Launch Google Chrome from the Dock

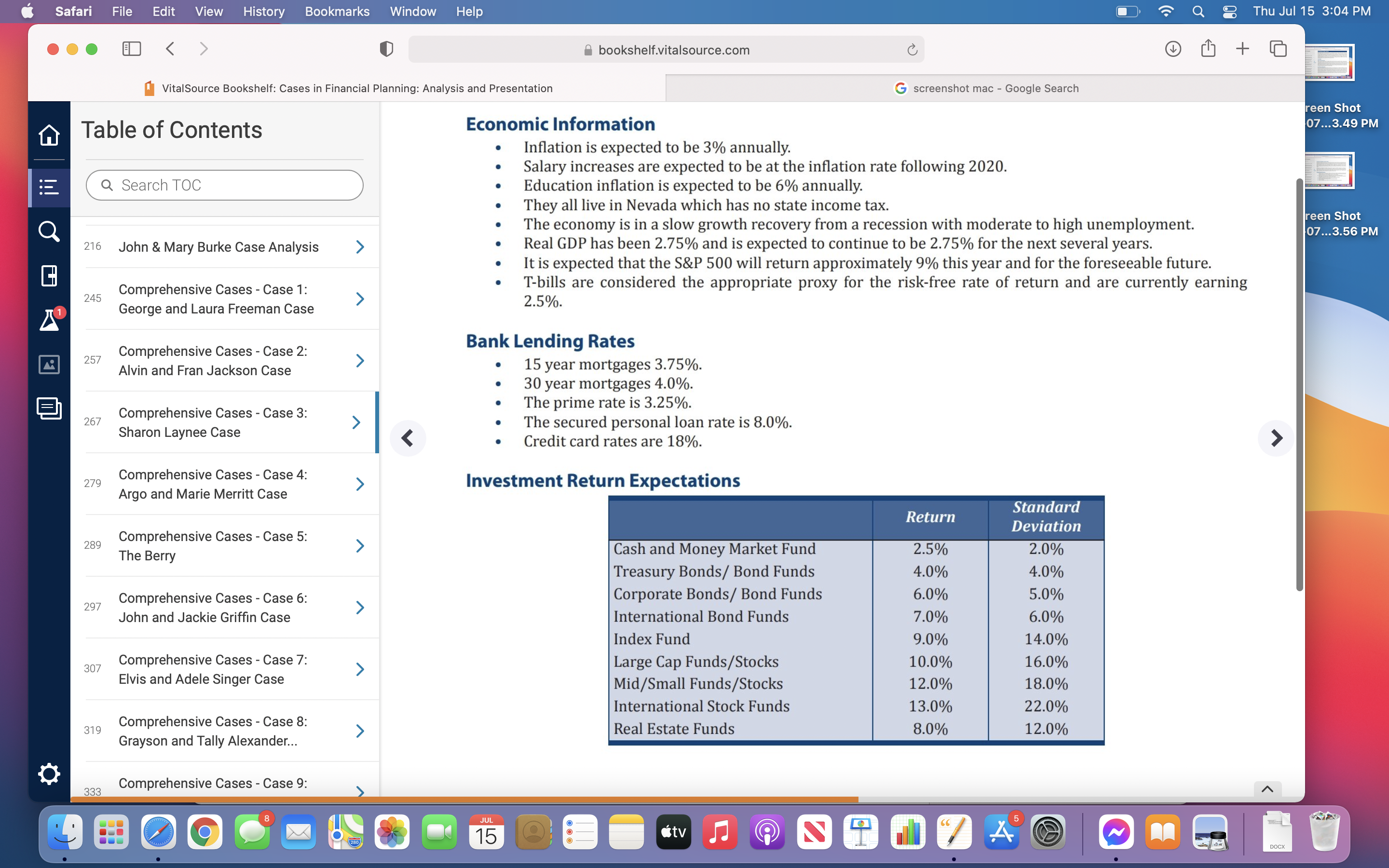click(204, 832)
